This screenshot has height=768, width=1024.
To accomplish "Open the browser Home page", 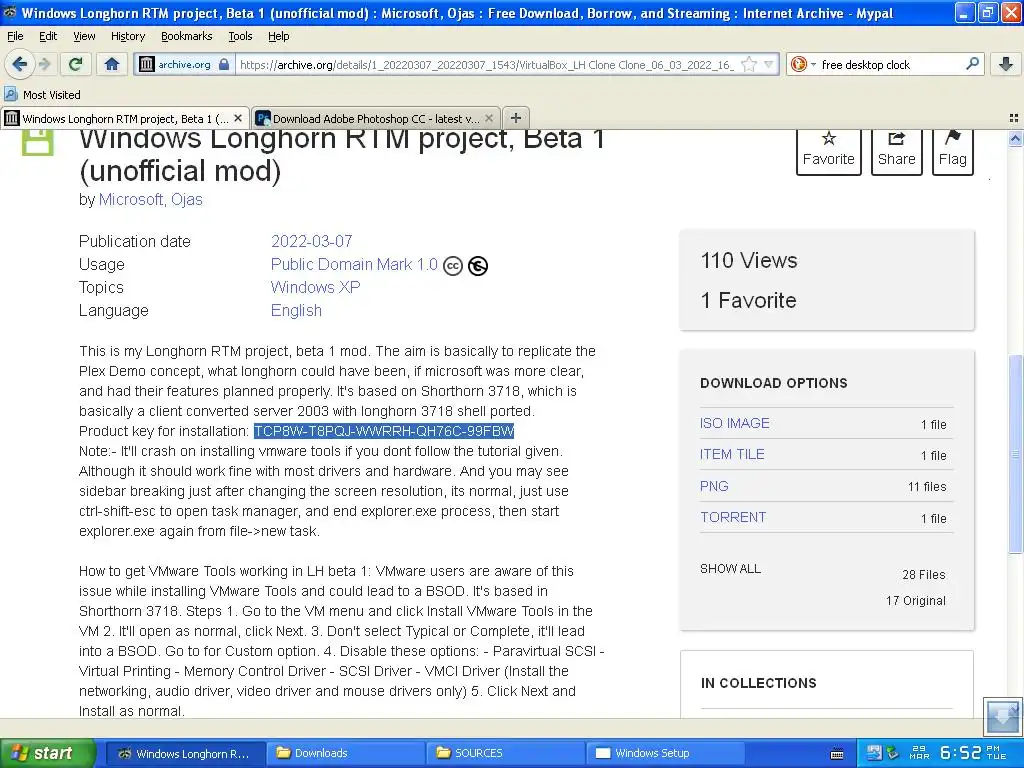I will click(x=112, y=64).
